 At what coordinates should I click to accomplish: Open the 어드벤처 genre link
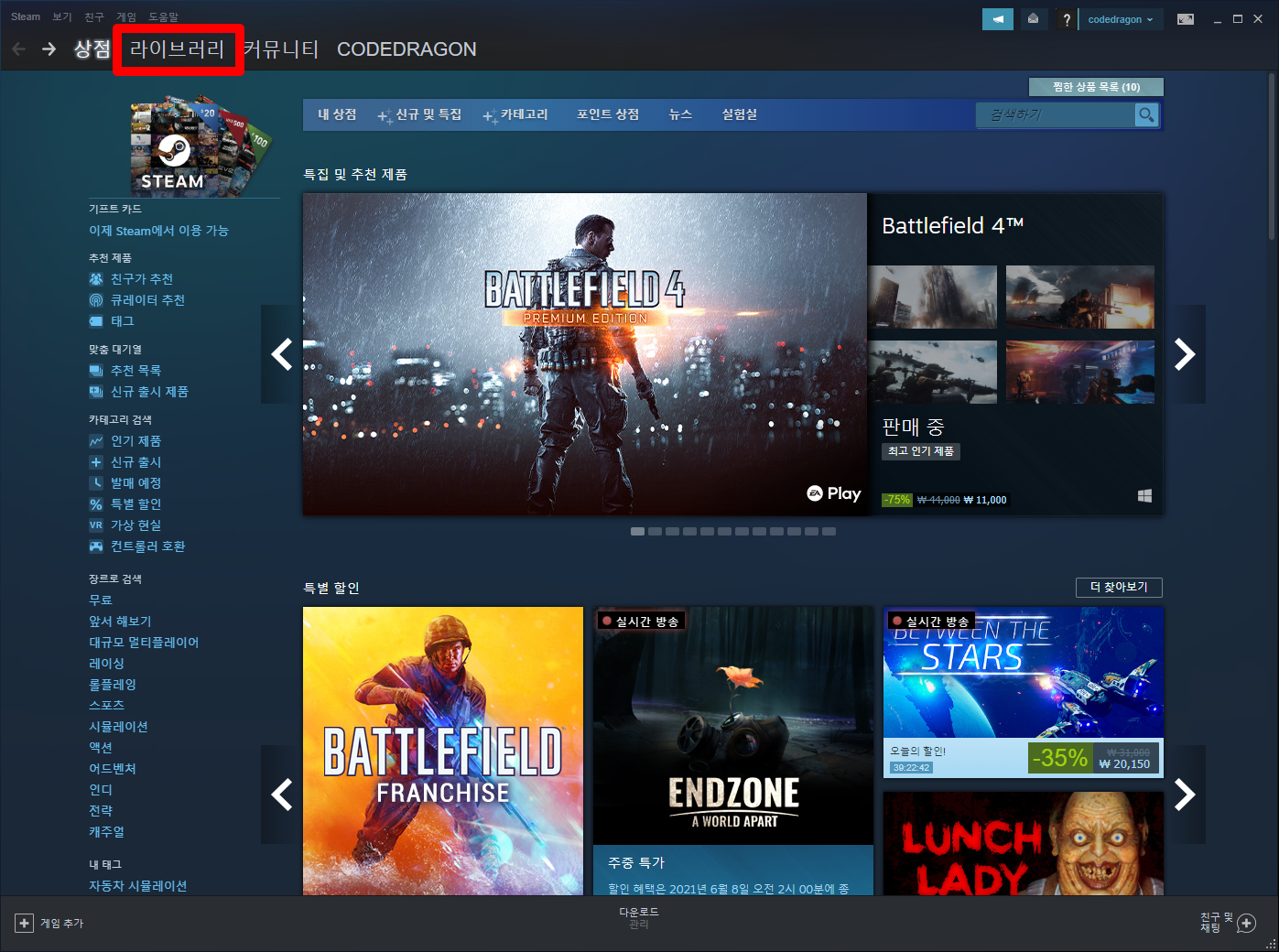[113, 769]
